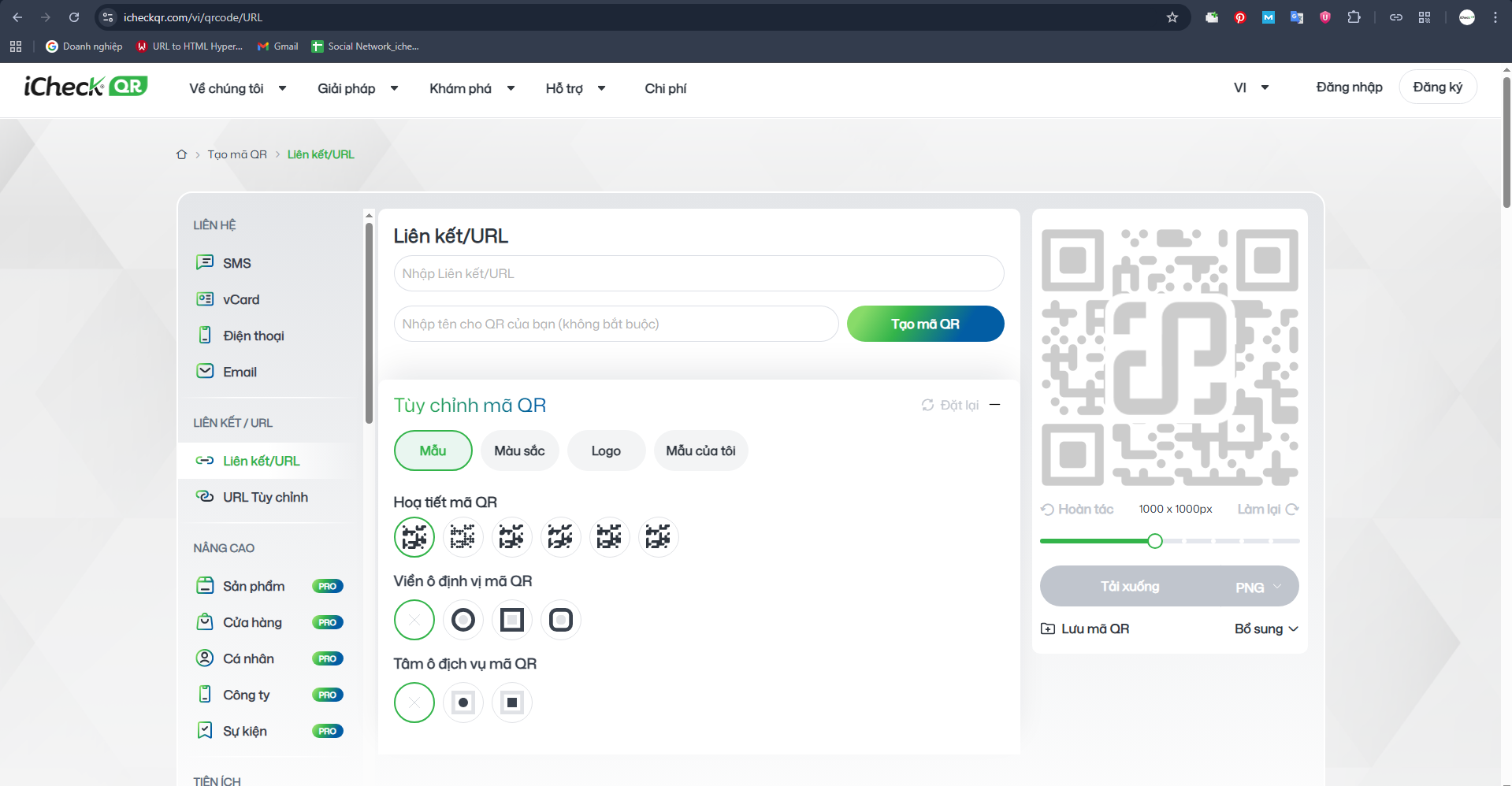
Task: Open the browser apps grid in bookmarks bar
Action: click(x=16, y=46)
